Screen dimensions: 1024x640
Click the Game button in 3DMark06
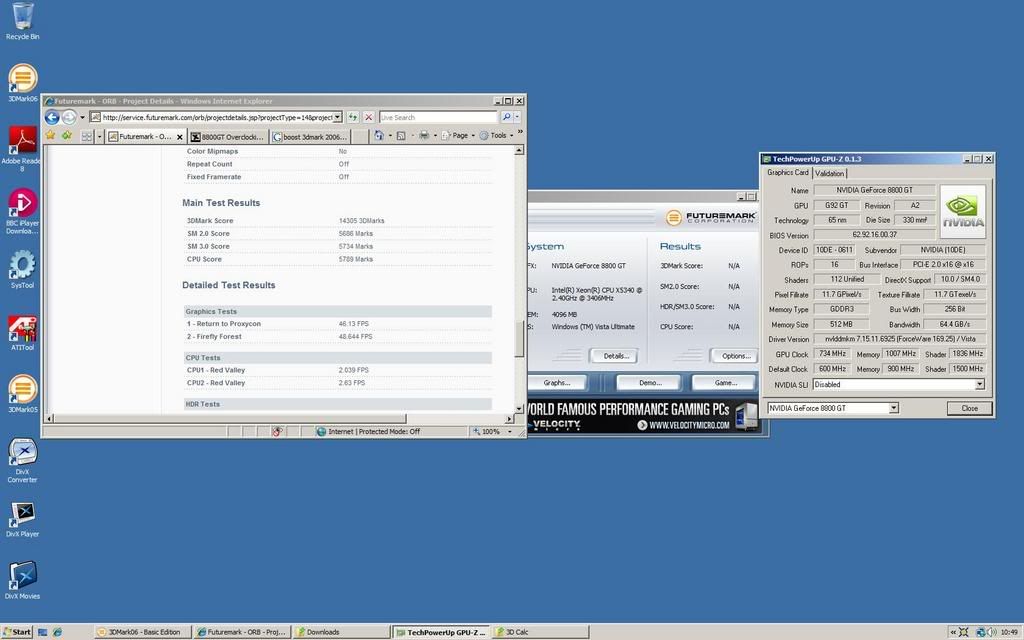[x=725, y=383]
